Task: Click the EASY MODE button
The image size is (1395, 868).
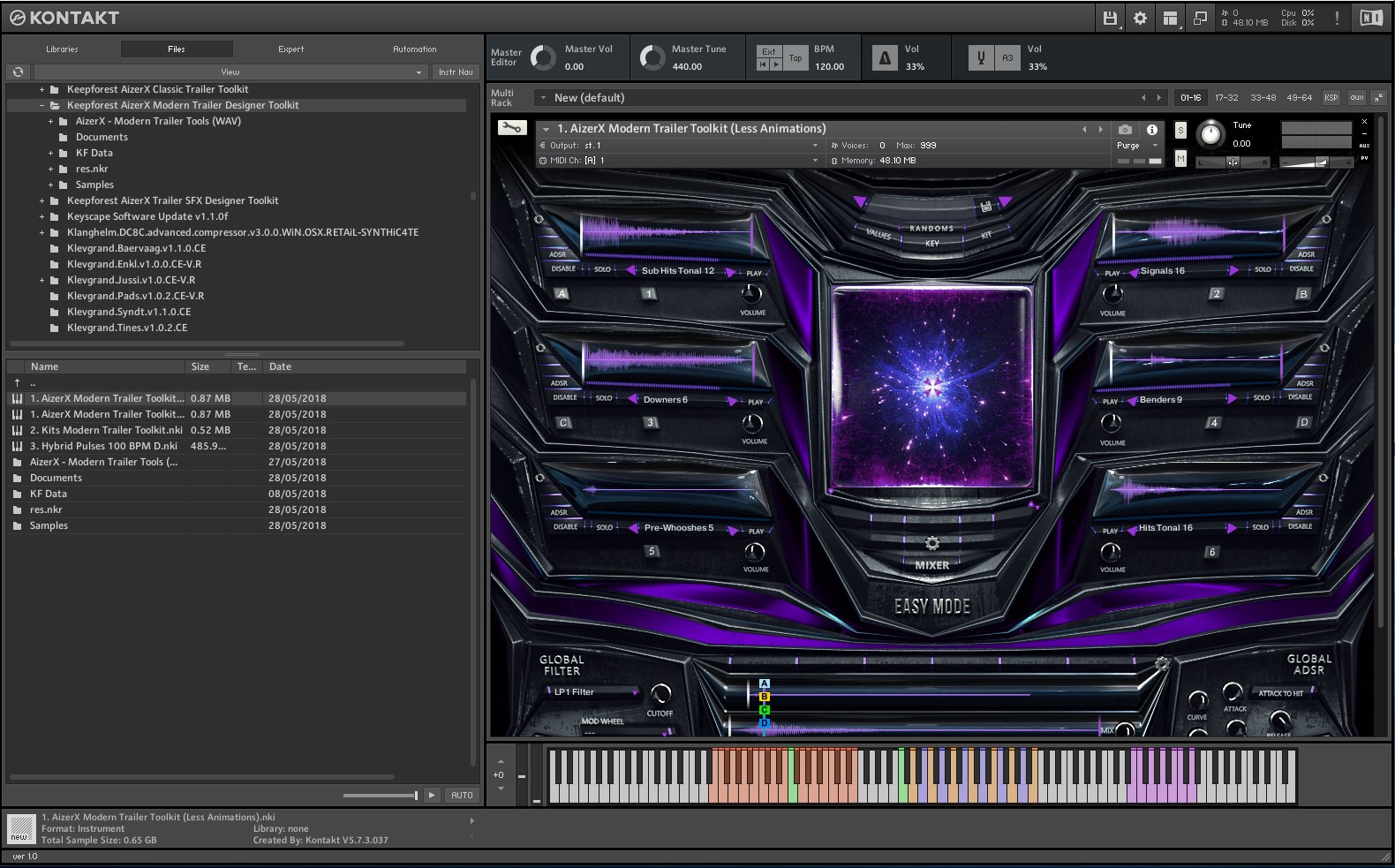Action: [x=932, y=606]
